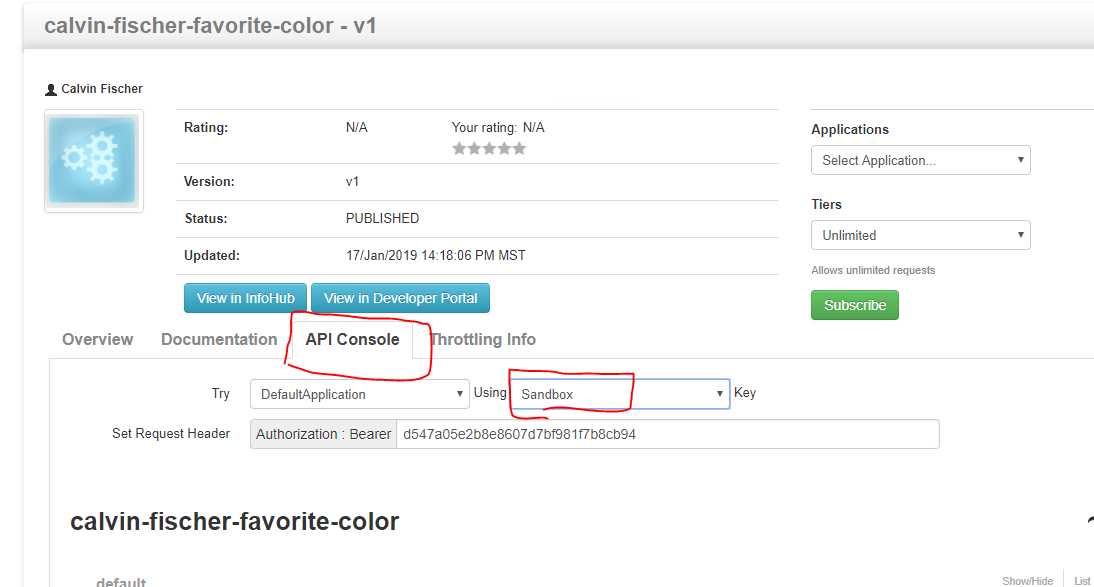Give a five-star rating with the last star

click(519, 149)
